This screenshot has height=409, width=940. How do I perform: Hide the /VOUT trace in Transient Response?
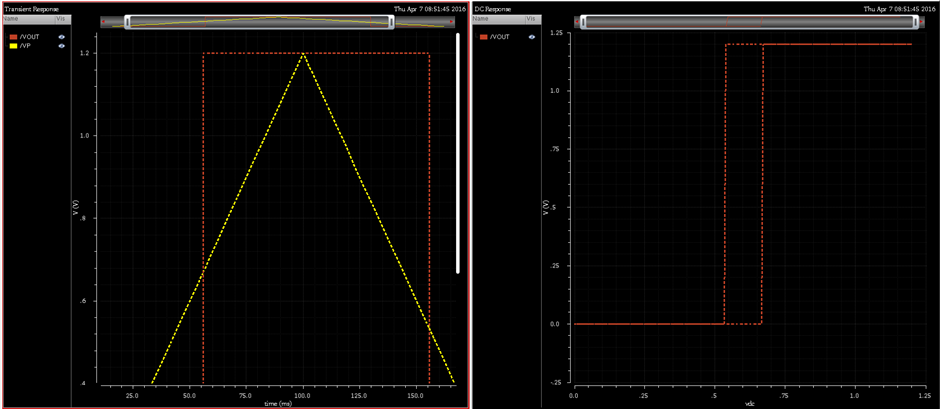[62, 36]
